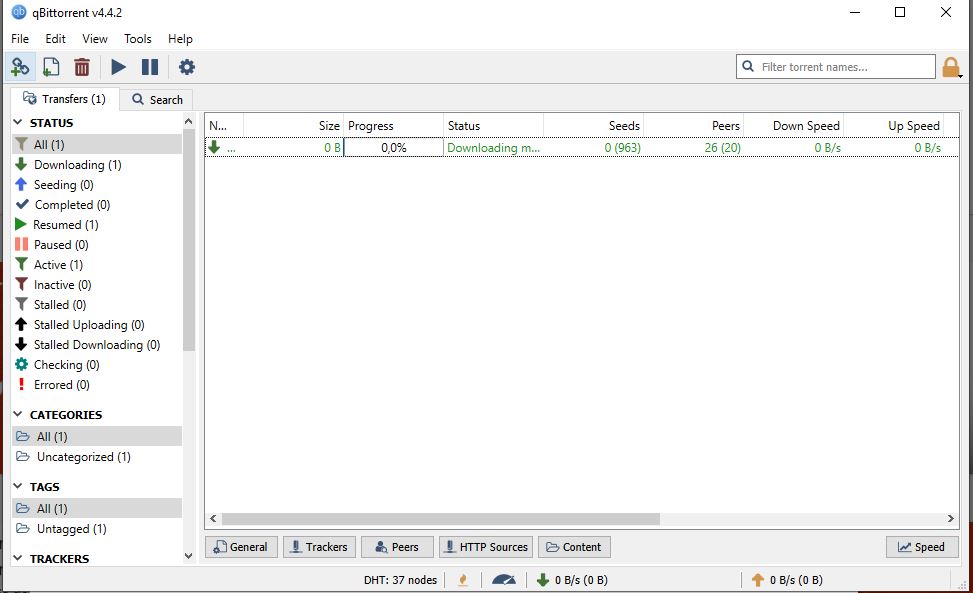
Task: Switch to the Search tab
Action: click(x=157, y=100)
